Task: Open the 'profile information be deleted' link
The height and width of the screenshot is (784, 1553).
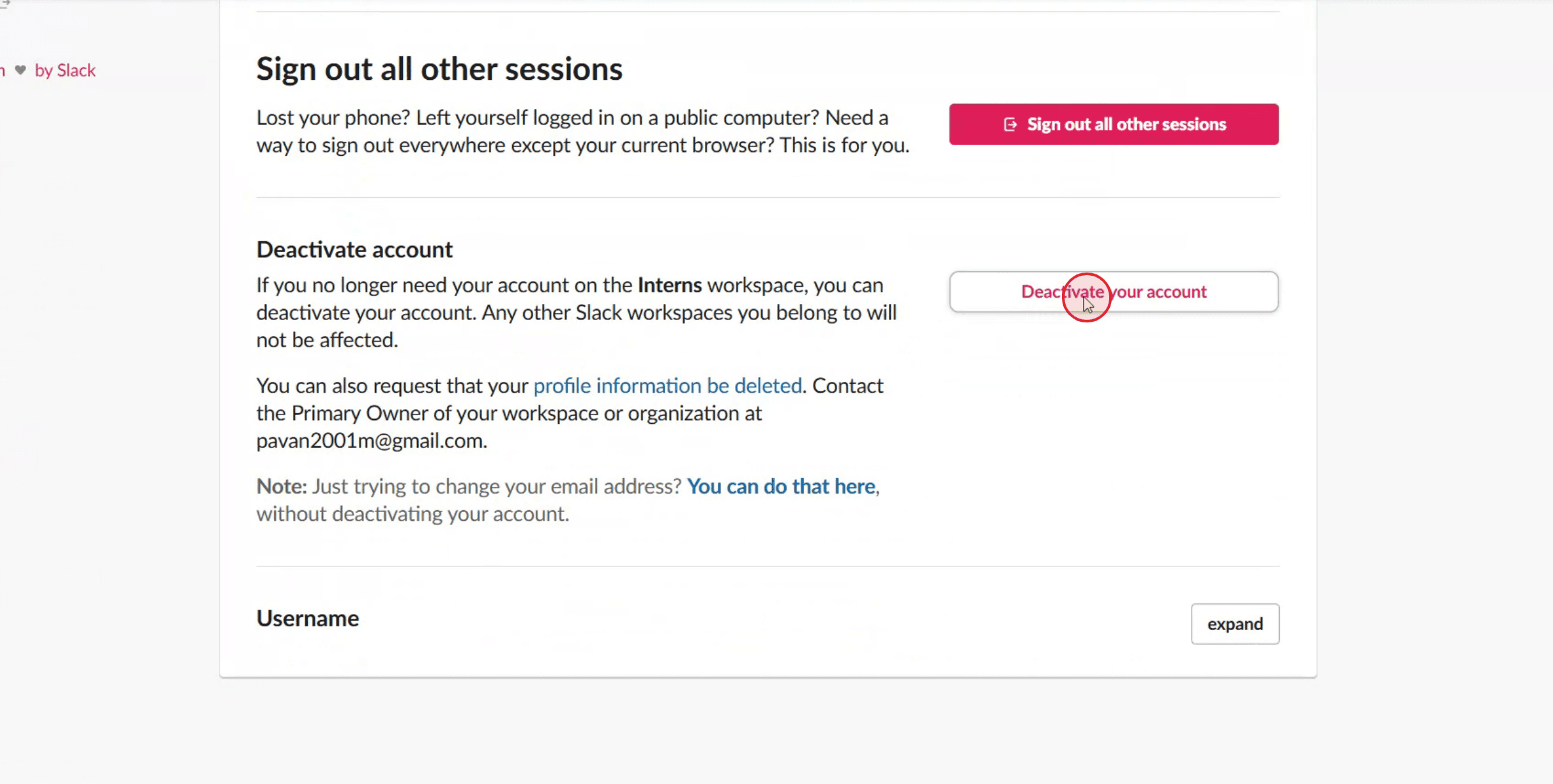Action: (667, 386)
